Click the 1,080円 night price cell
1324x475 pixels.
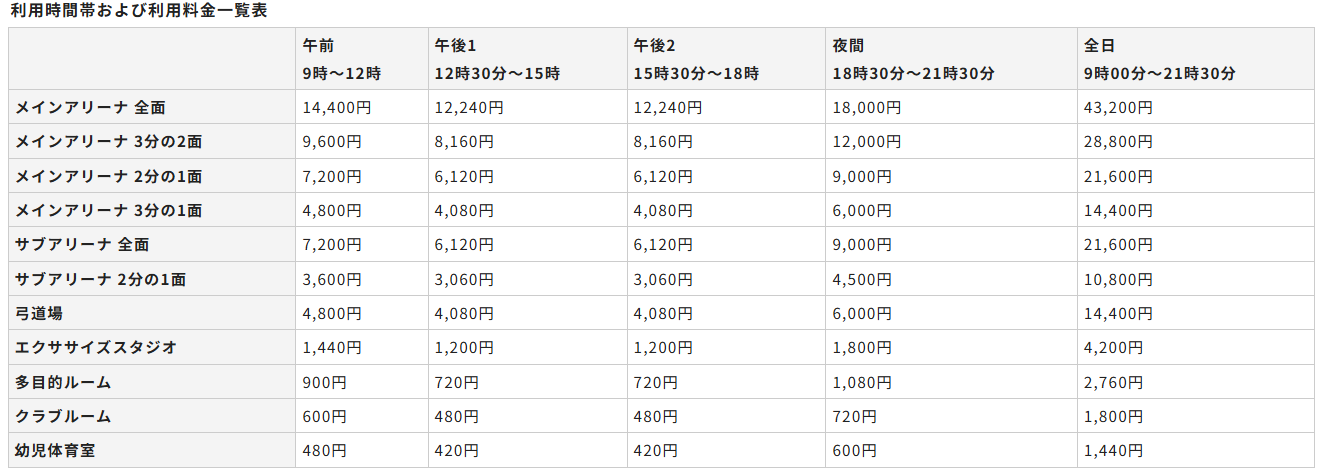tap(861, 382)
